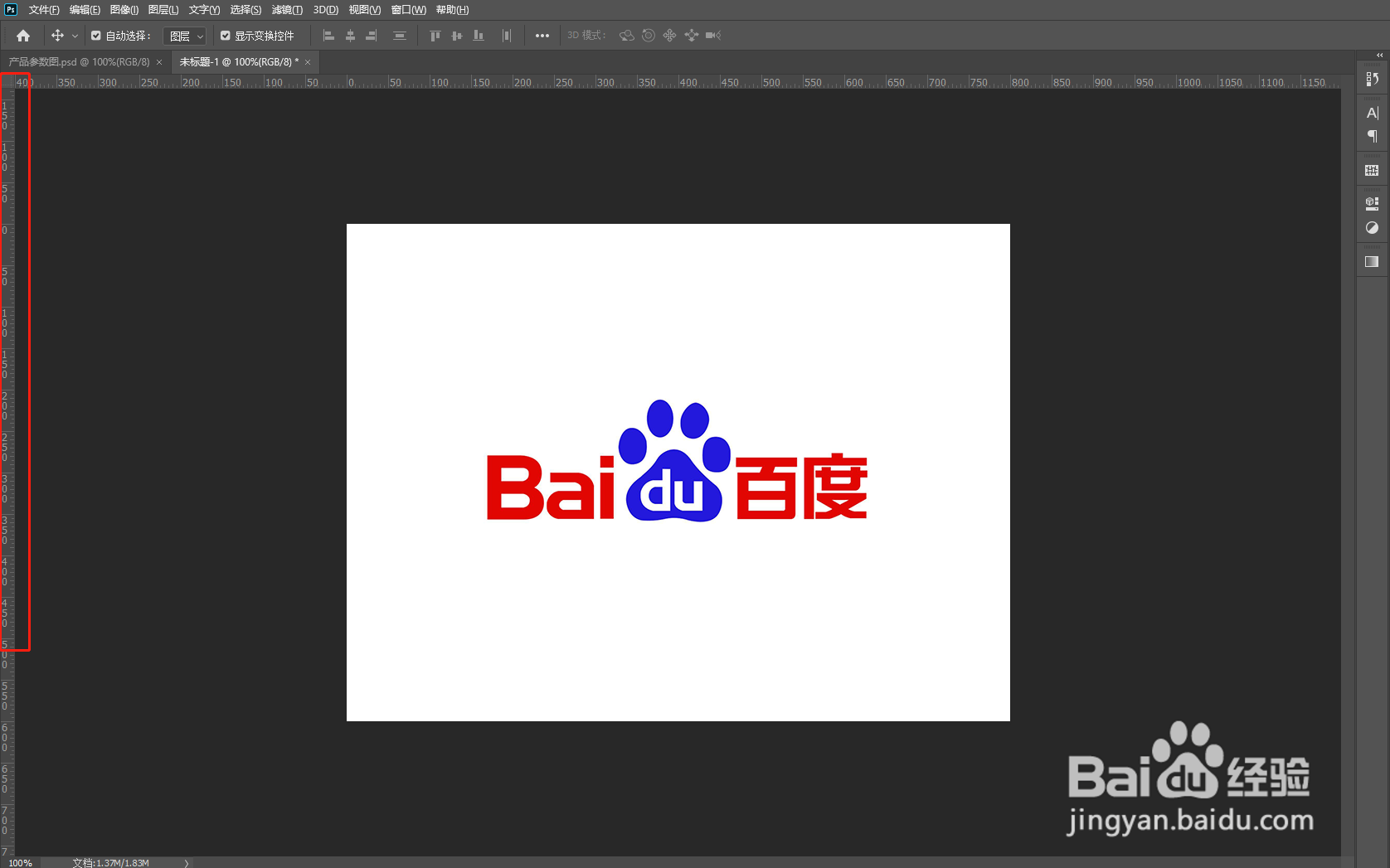Click the 文档:1.37M/1.83M status text
This screenshot has height=868, width=1390.
point(110,863)
